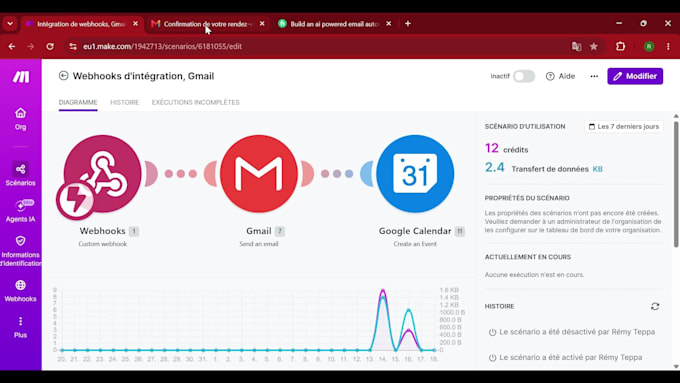Click the back arrow beside scenario title
Viewport: 680px width, 383px height.
(64, 76)
